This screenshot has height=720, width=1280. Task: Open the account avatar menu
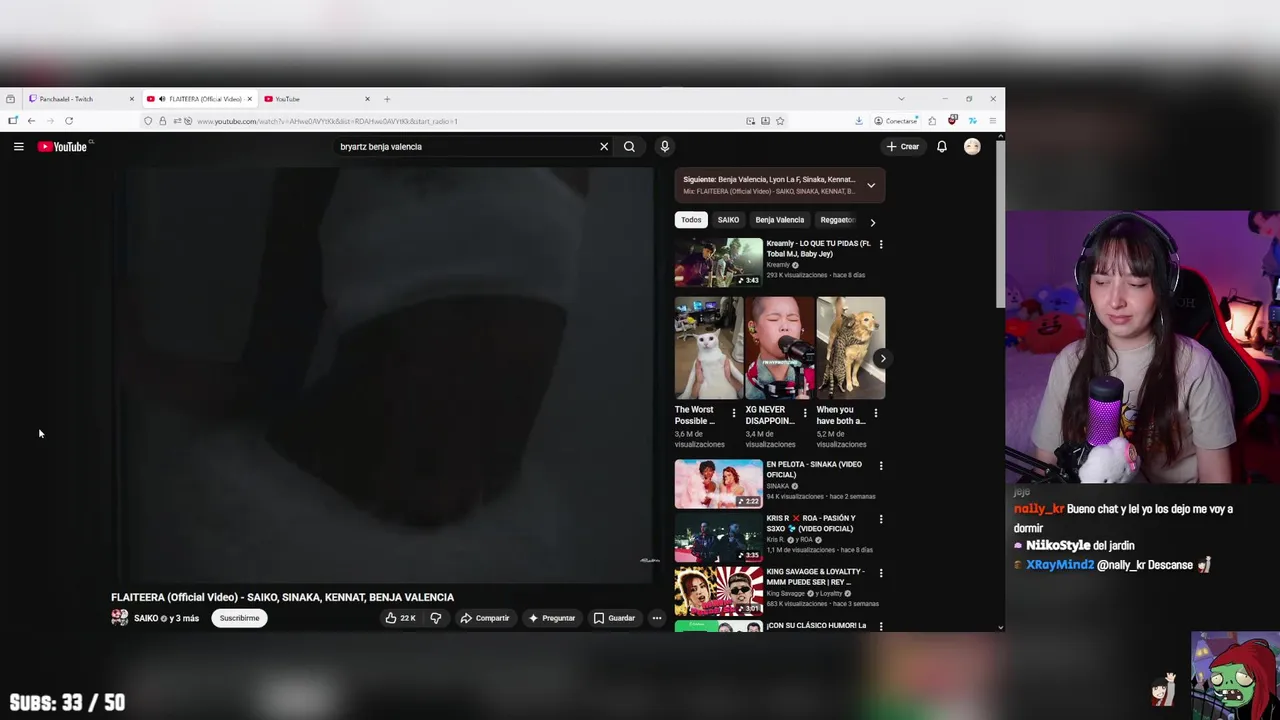pos(972,146)
